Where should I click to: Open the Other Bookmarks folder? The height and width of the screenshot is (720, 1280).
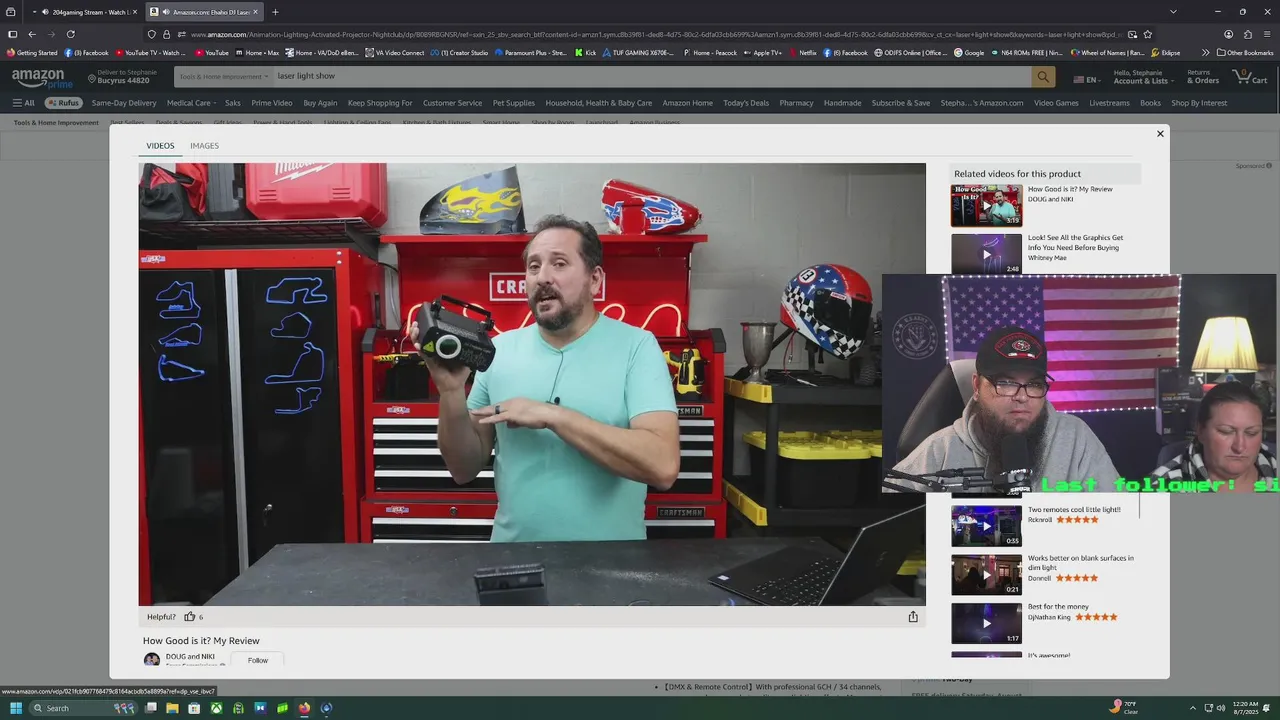(1245, 52)
